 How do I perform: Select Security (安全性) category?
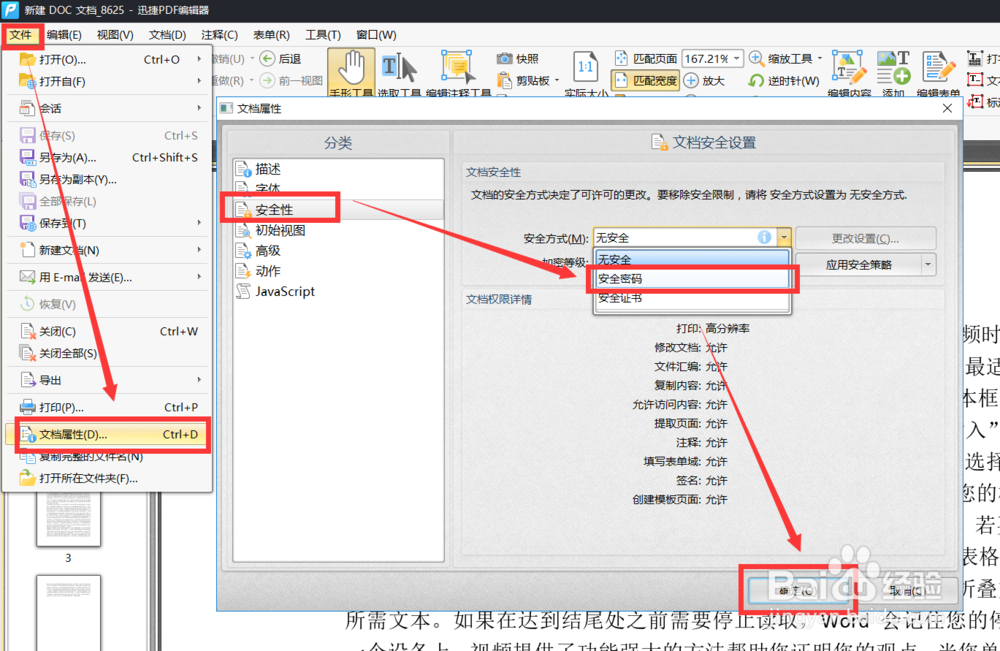point(338,210)
